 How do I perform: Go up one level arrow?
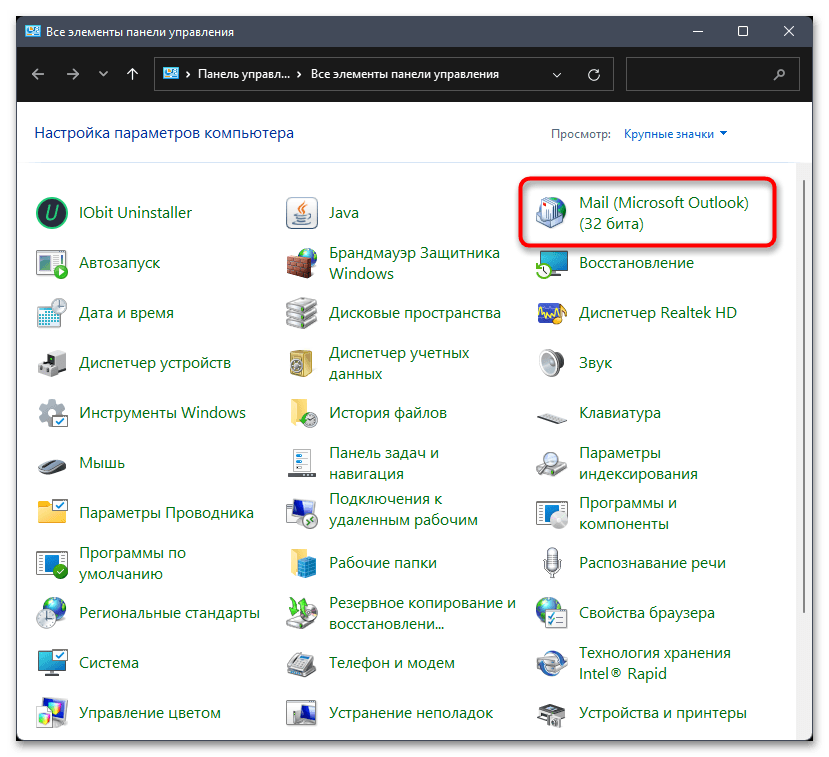click(132, 74)
